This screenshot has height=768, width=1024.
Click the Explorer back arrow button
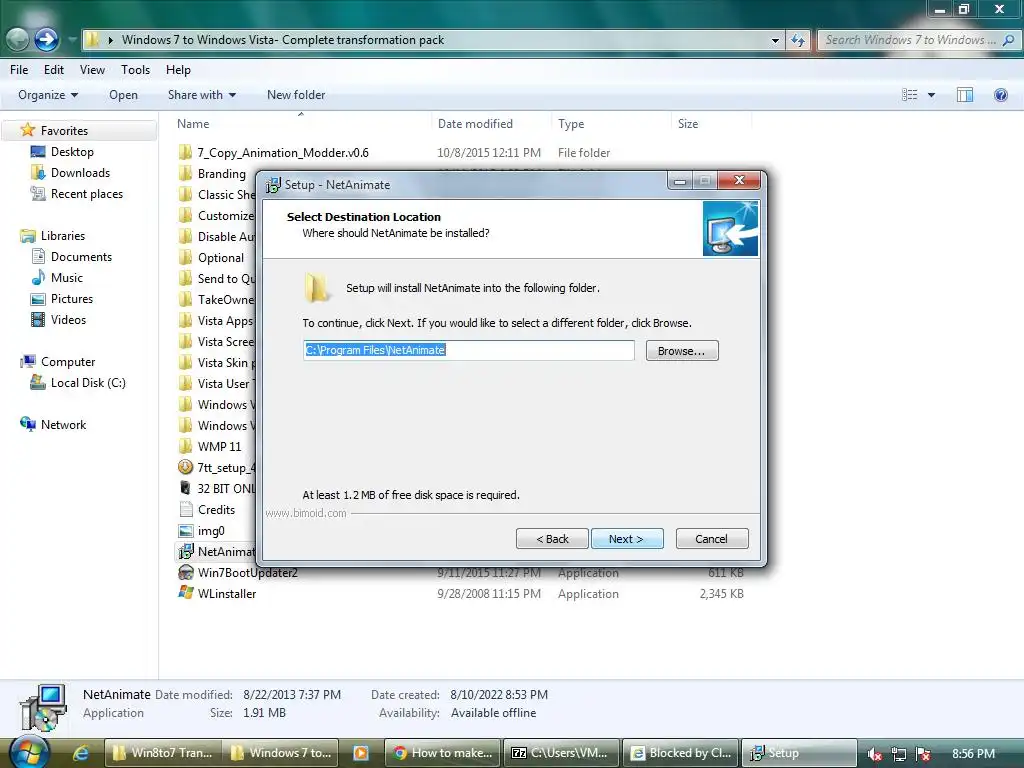(18, 40)
